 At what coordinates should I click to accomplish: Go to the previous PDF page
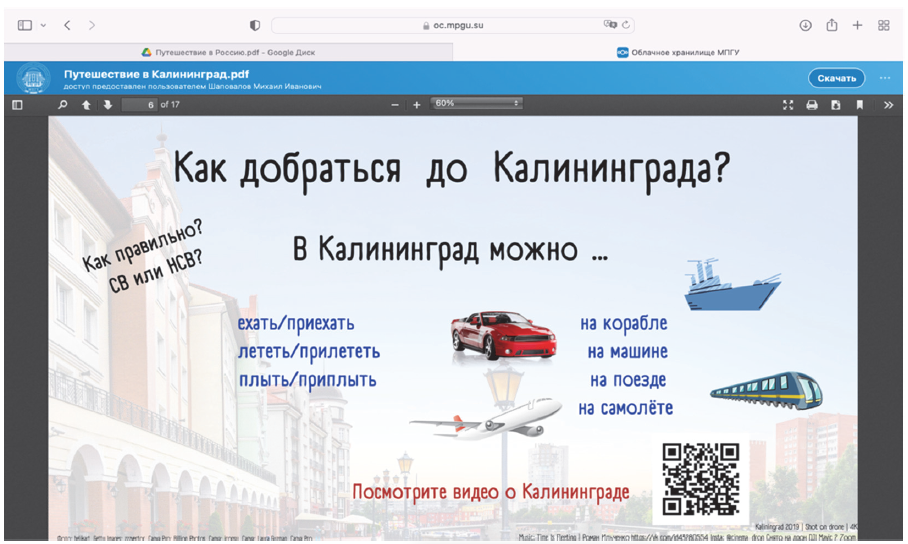click(x=86, y=104)
